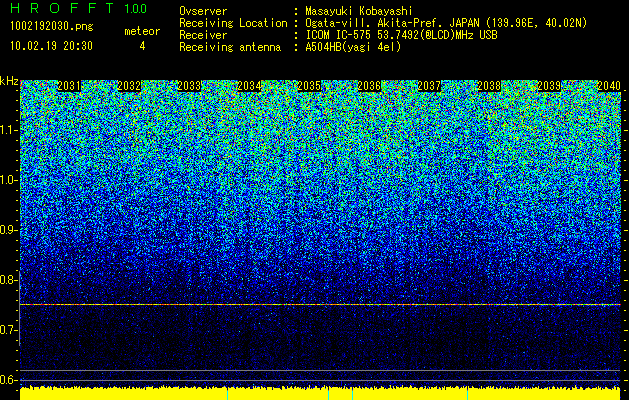
Task: Click the 0.6 kHz axis label
Action: pos(7,380)
